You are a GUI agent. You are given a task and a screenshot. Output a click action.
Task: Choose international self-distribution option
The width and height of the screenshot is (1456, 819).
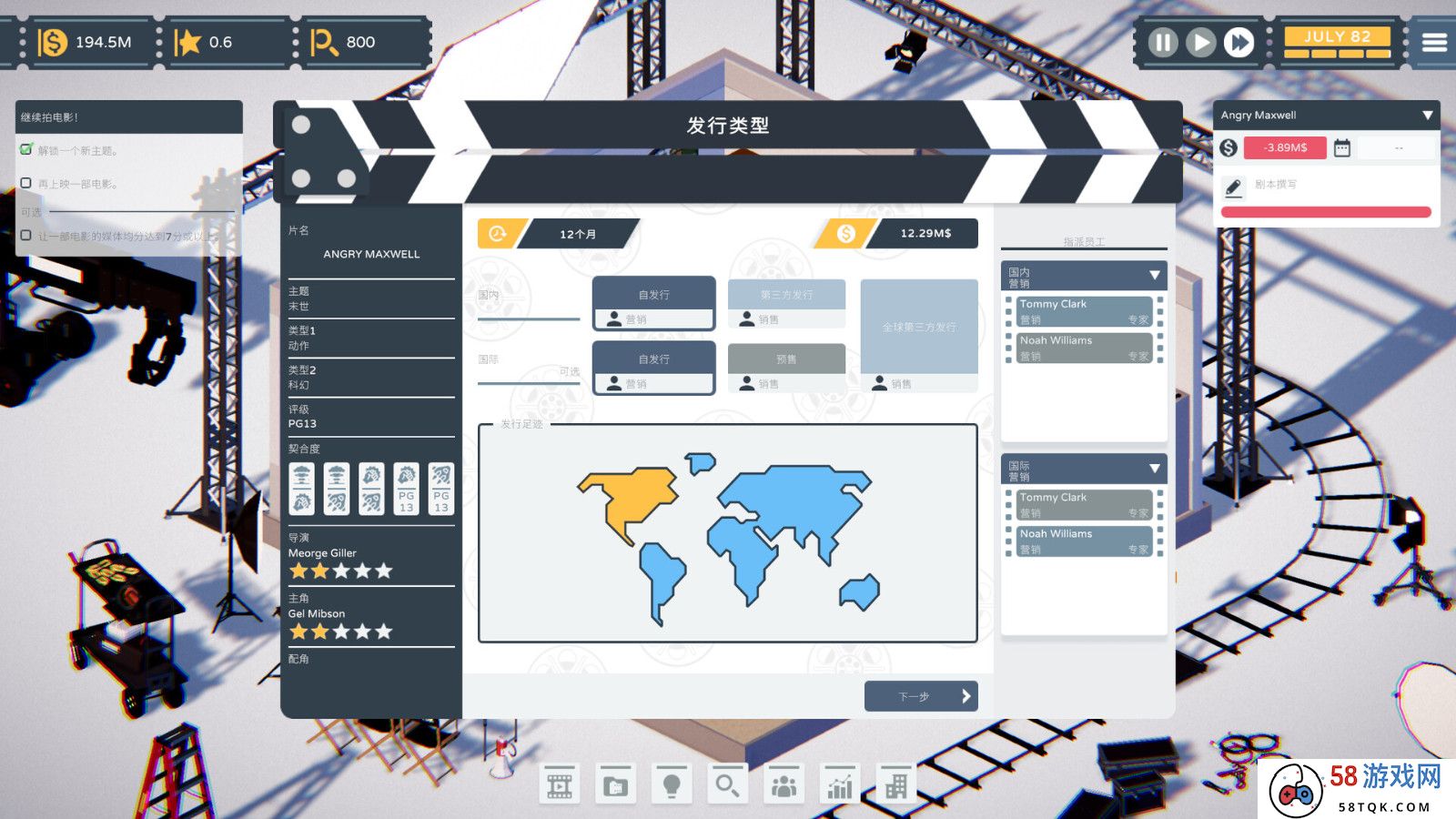tap(653, 368)
